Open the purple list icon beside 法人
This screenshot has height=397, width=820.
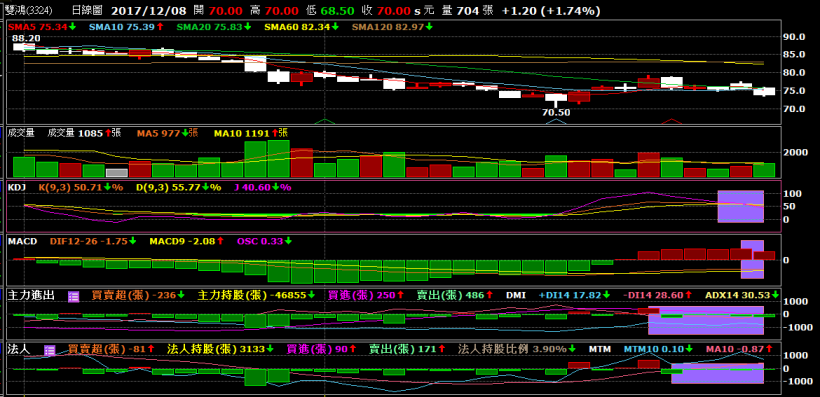point(50,350)
